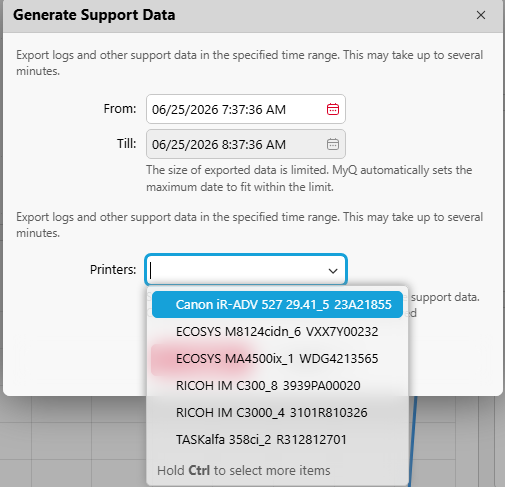This screenshot has height=487, width=505.
Task: Select RICOH IM C300_8 printer
Action: (277, 386)
